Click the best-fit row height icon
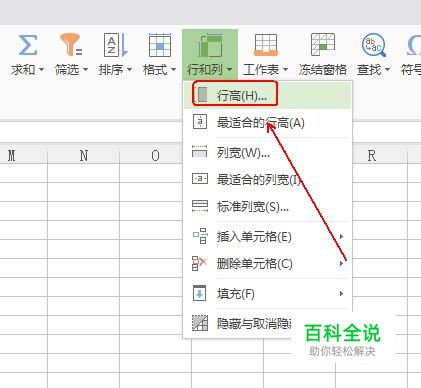This screenshot has height=388, width=421. pyautogui.click(x=200, y=122)
